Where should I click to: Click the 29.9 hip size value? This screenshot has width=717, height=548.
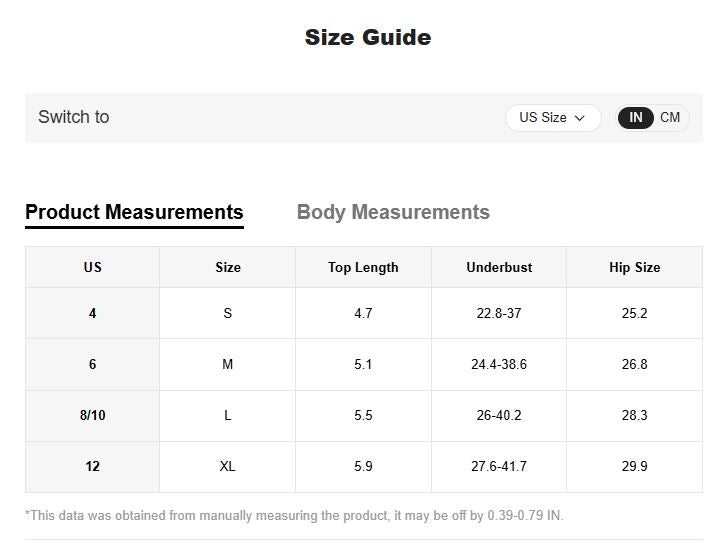click(x=634, y=467)
